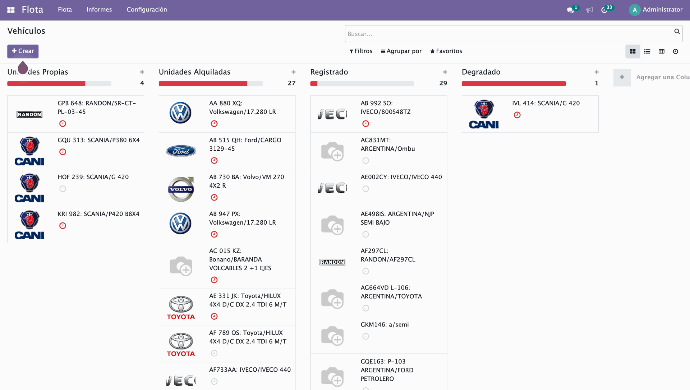The width and height of the screenshot is (690, 390).
Task: Toggle activity clock on AA 880 XQ Volkswagen card
Action: (x=214, y=124)
